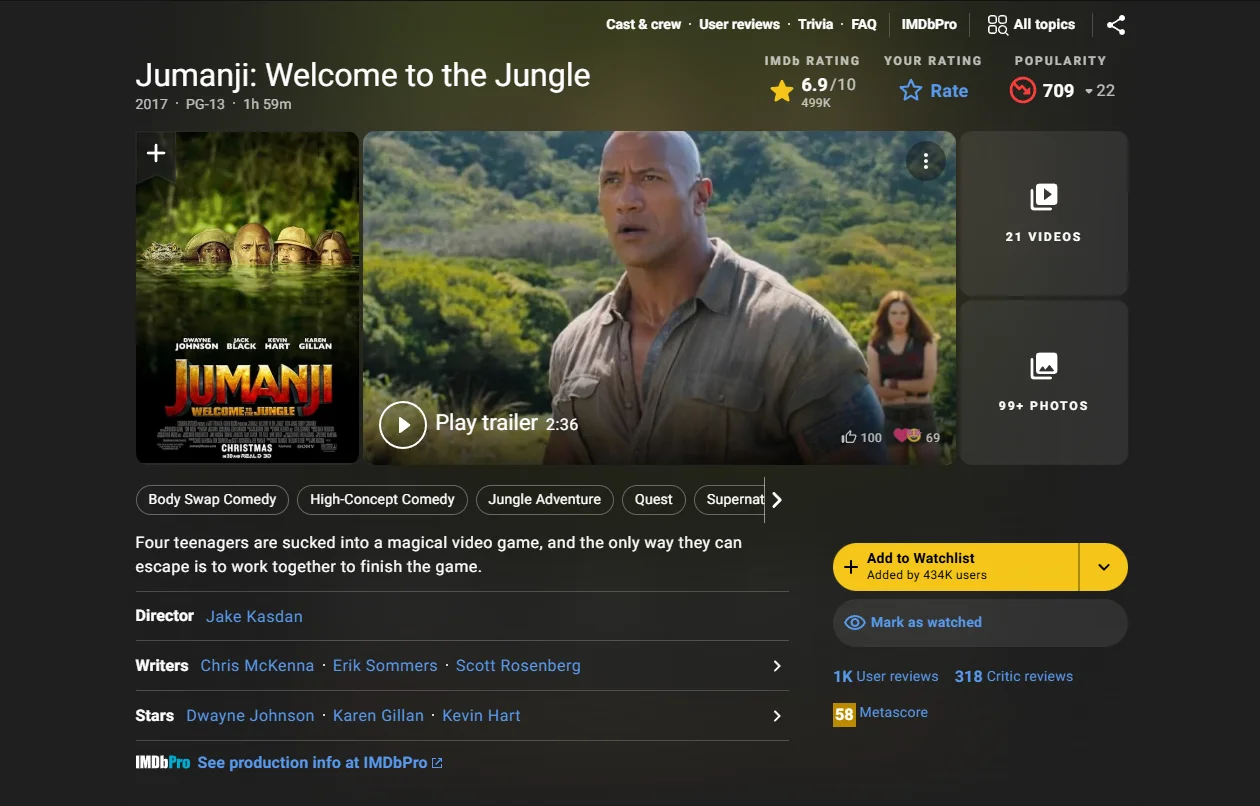The width and height of the screenshot is (1260, 806).
Task: Open the 99+ Photos gallery icon
Action: [1043, 366]
